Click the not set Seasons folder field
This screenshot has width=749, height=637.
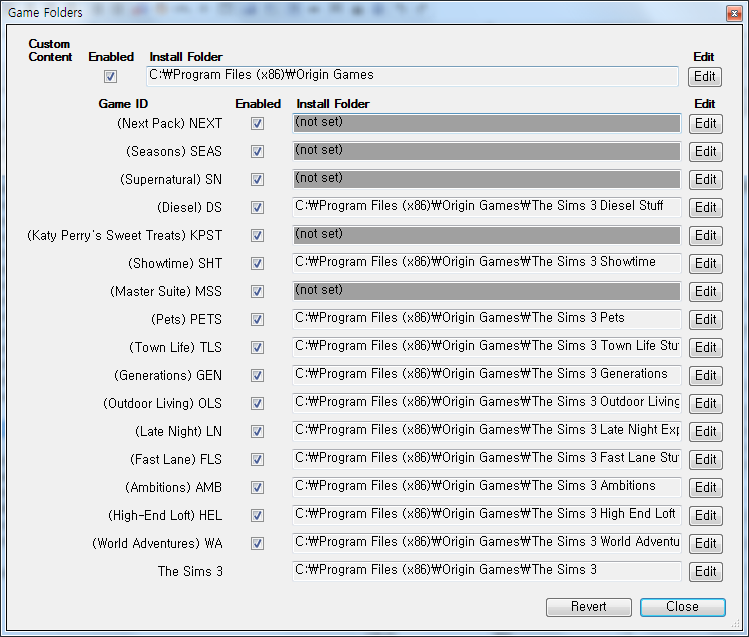tap(486, 151)
